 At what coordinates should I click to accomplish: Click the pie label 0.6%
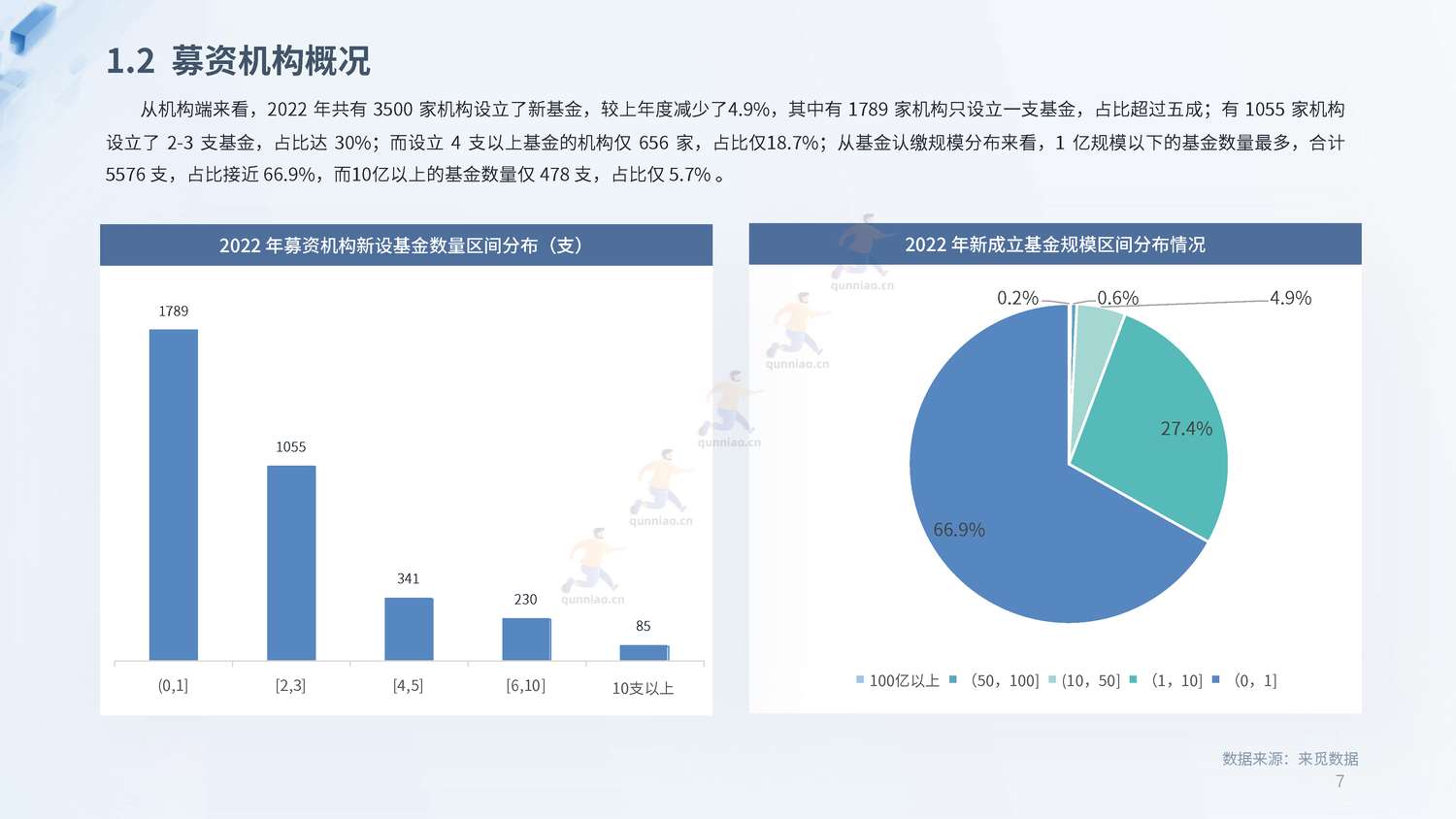click(1117, 298)
